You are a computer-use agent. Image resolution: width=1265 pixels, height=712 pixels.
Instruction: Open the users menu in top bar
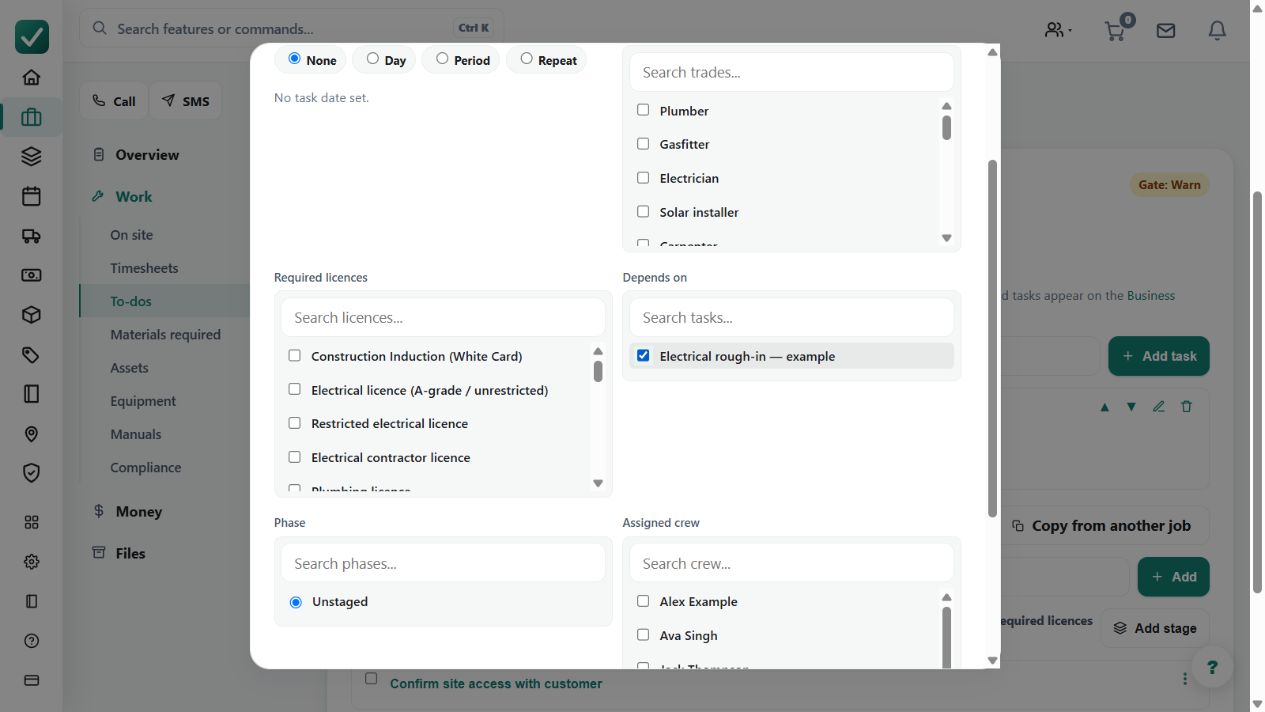1058,30
